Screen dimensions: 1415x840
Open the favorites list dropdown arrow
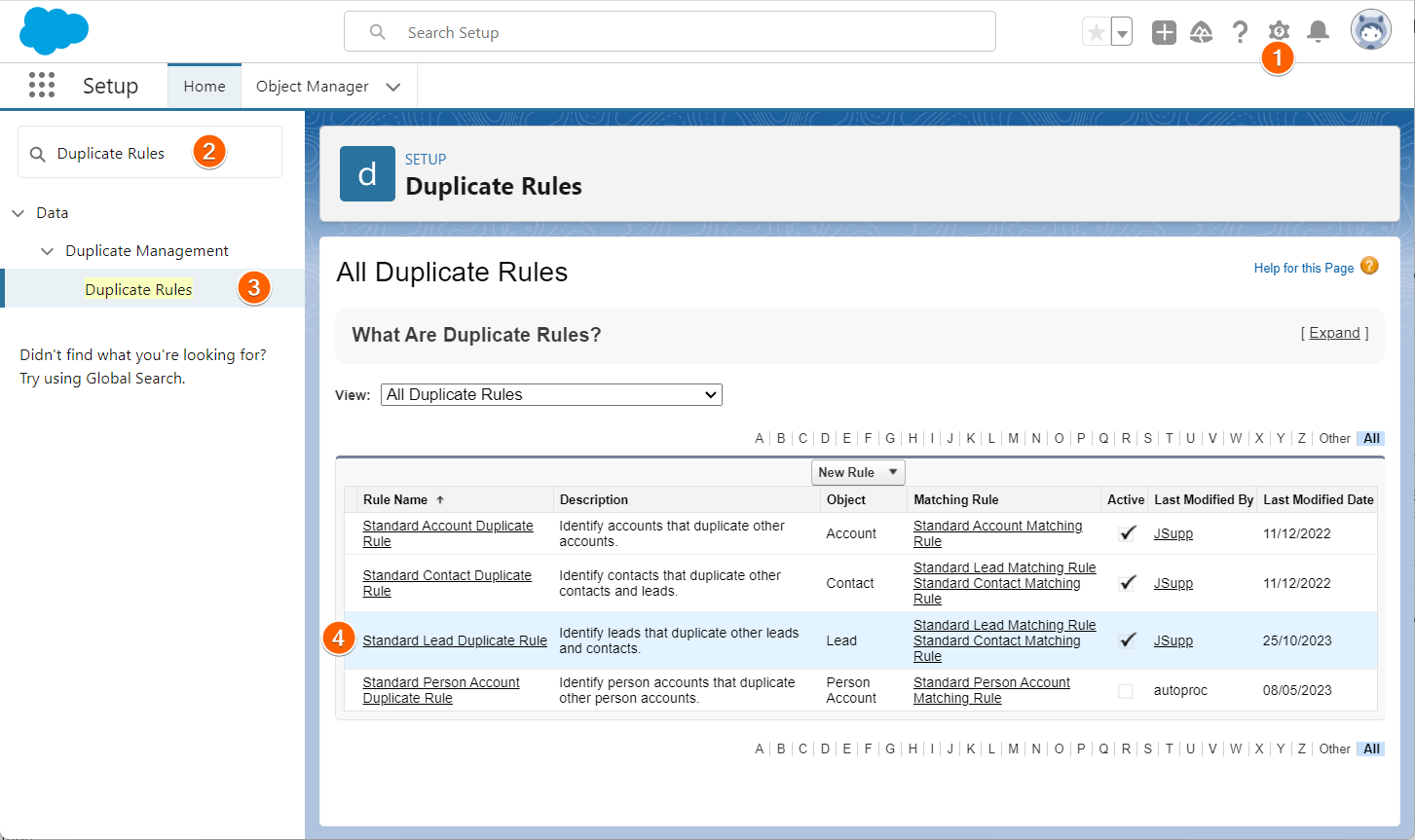tap(1122, 32)
